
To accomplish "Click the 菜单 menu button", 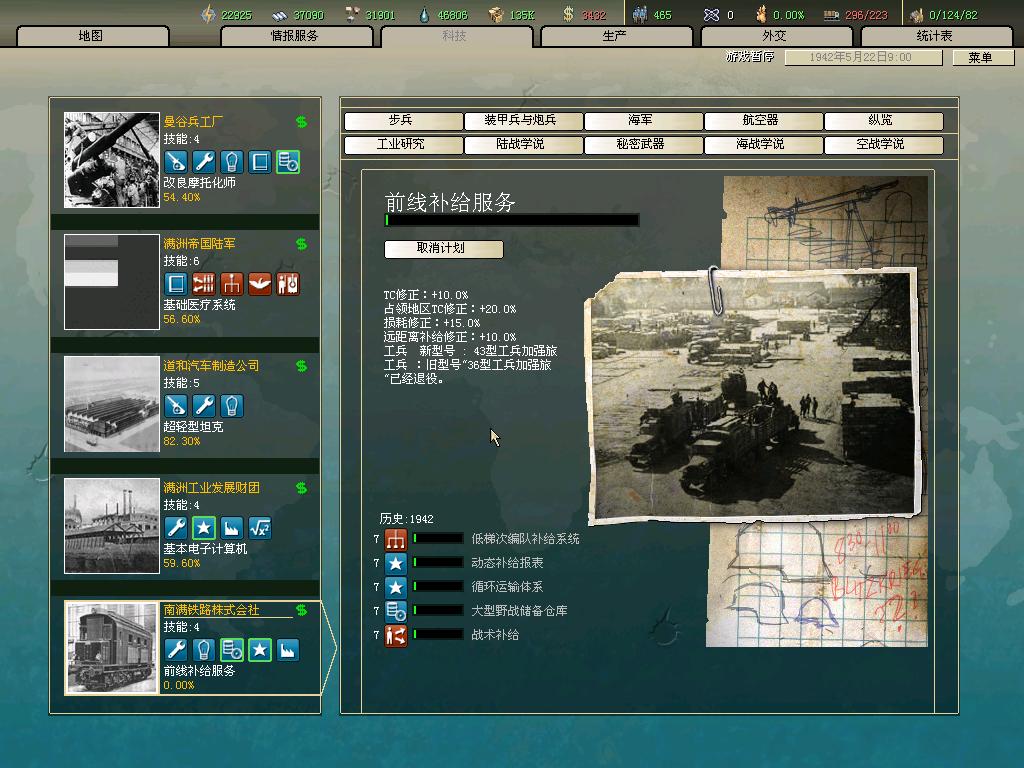I will 982,57.
